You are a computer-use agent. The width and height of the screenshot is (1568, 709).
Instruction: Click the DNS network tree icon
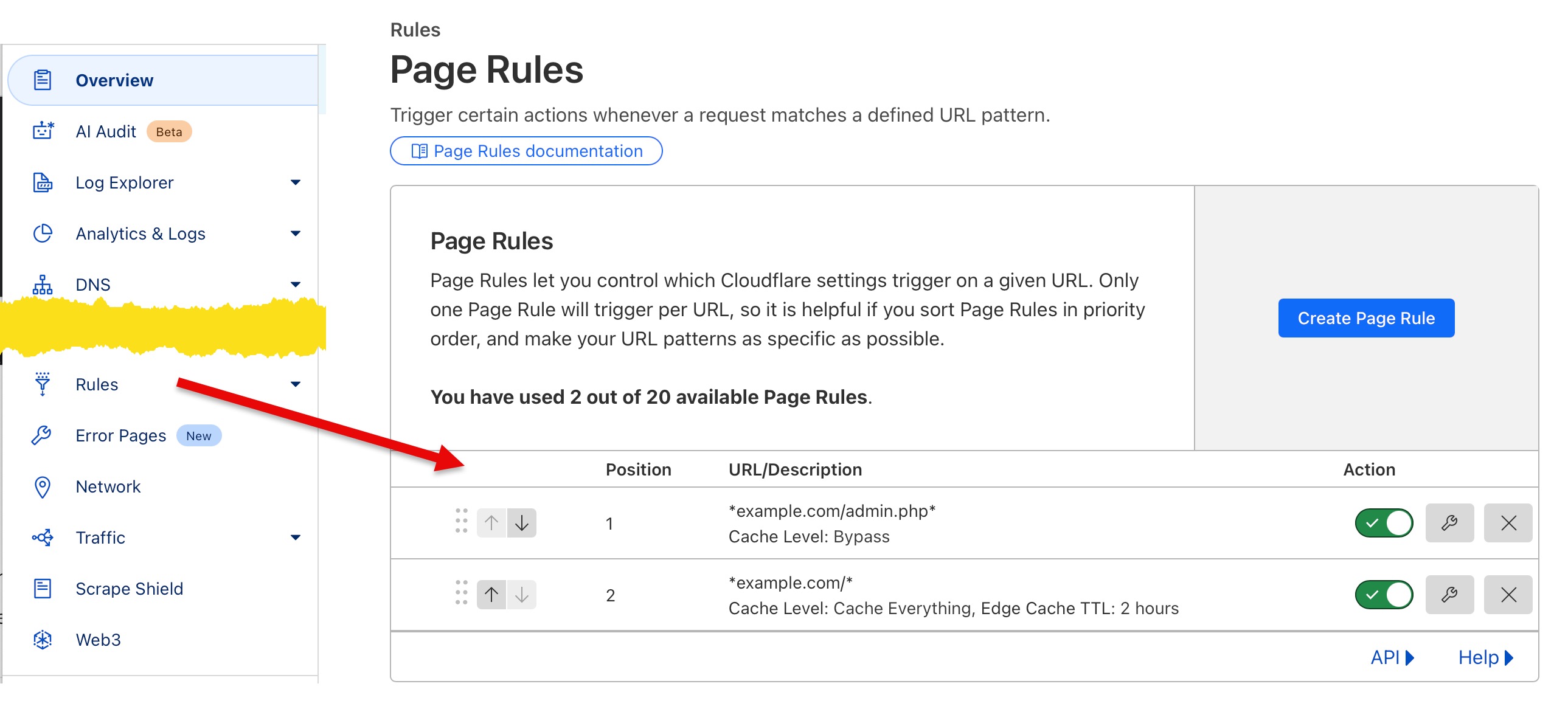42,284
